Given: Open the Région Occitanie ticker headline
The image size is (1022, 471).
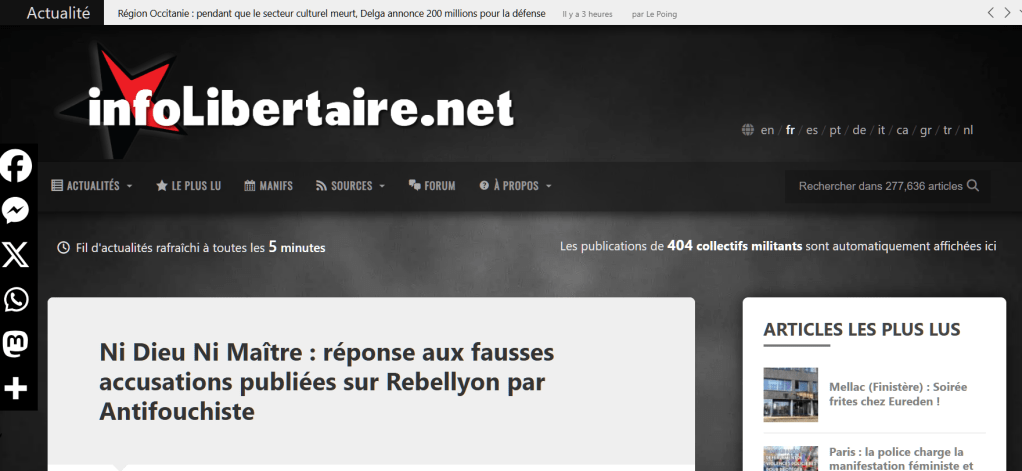Looking at the screenshot, I should (x=331, y=13).
